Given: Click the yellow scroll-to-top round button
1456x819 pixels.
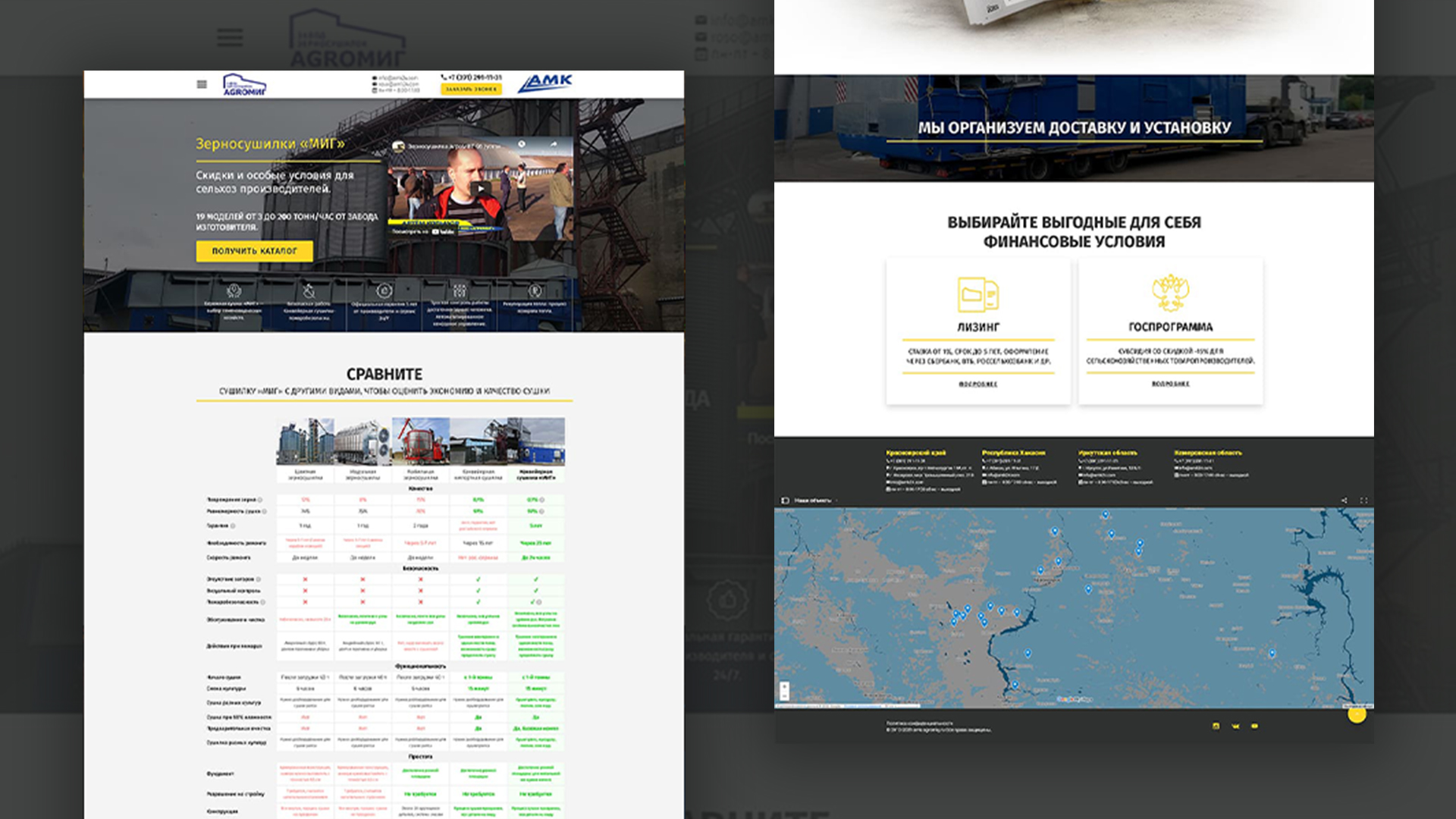Looking at the screenshot, I should (x=1357, y=714).
